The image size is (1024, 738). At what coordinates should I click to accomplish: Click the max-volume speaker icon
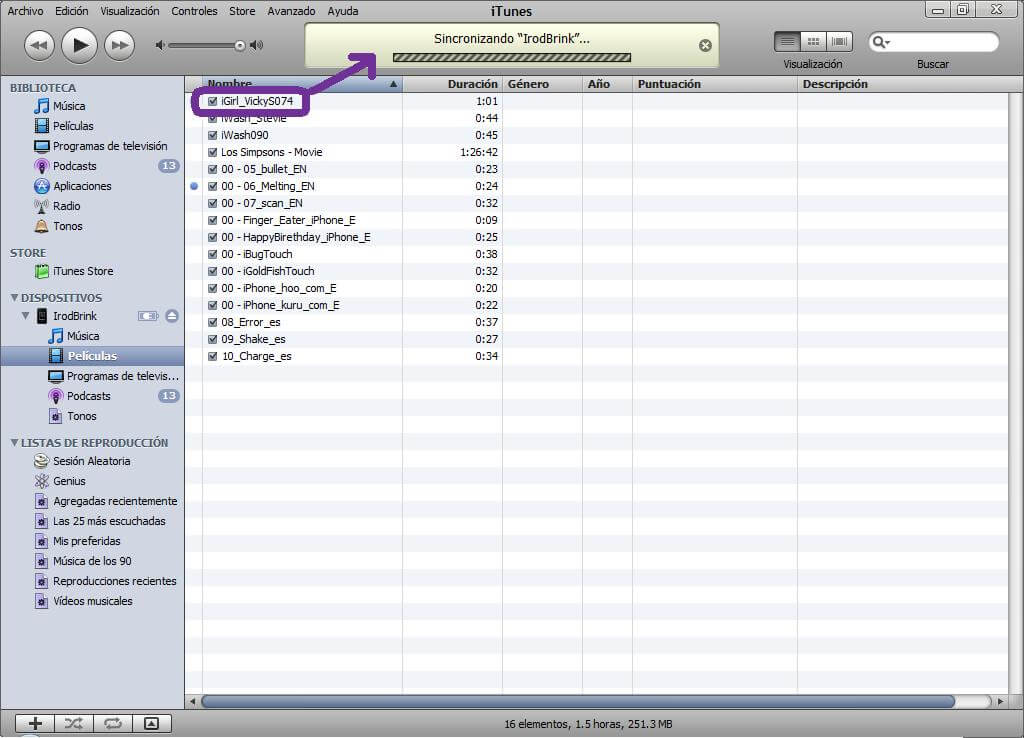pos(257,45)
